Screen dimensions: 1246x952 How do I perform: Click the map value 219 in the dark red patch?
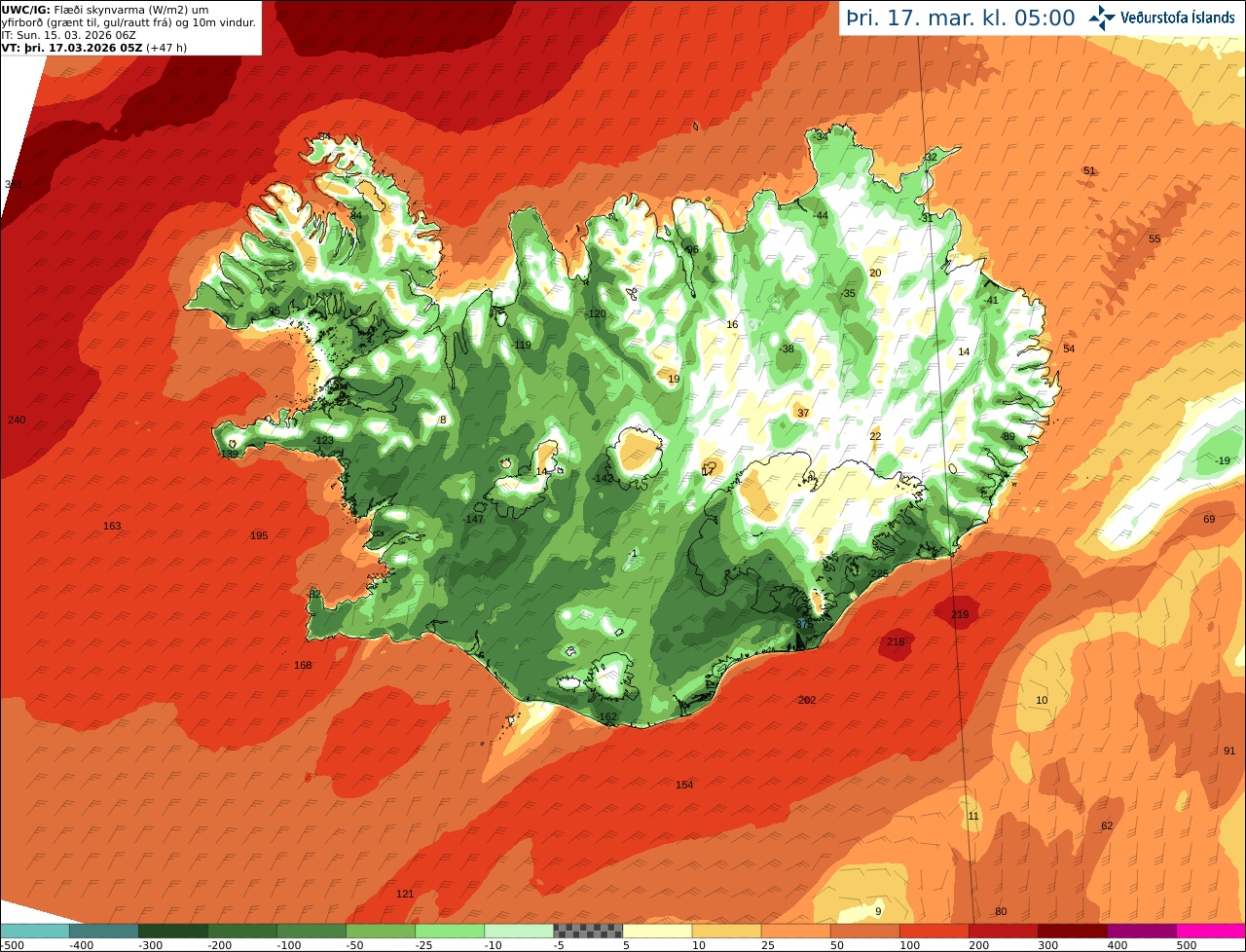point(960,614)
